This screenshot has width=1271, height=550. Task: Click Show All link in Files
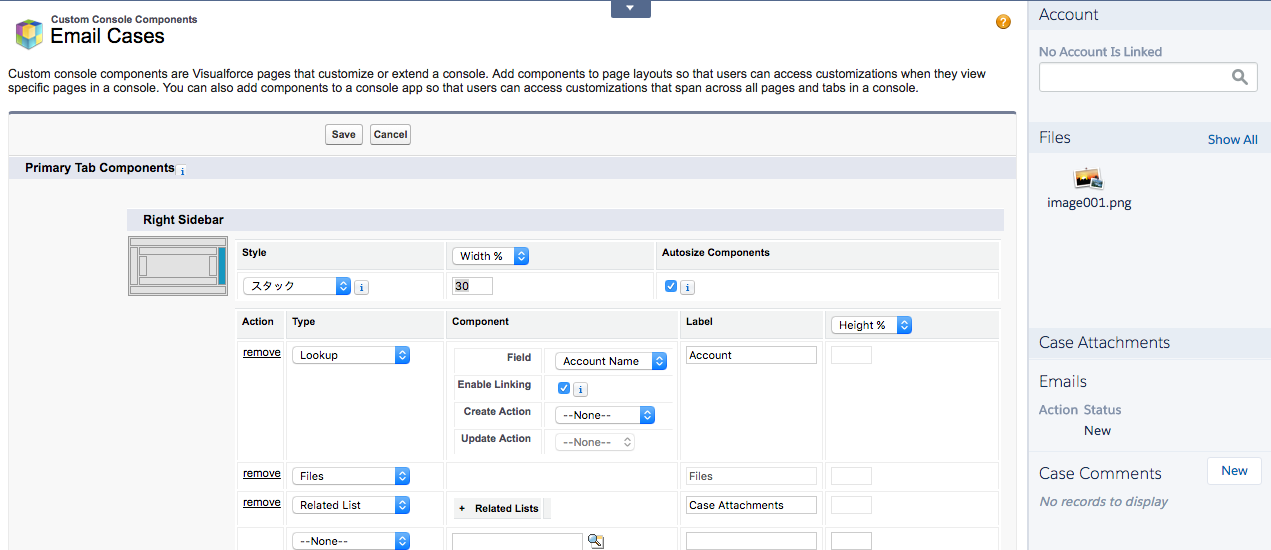1232,140
